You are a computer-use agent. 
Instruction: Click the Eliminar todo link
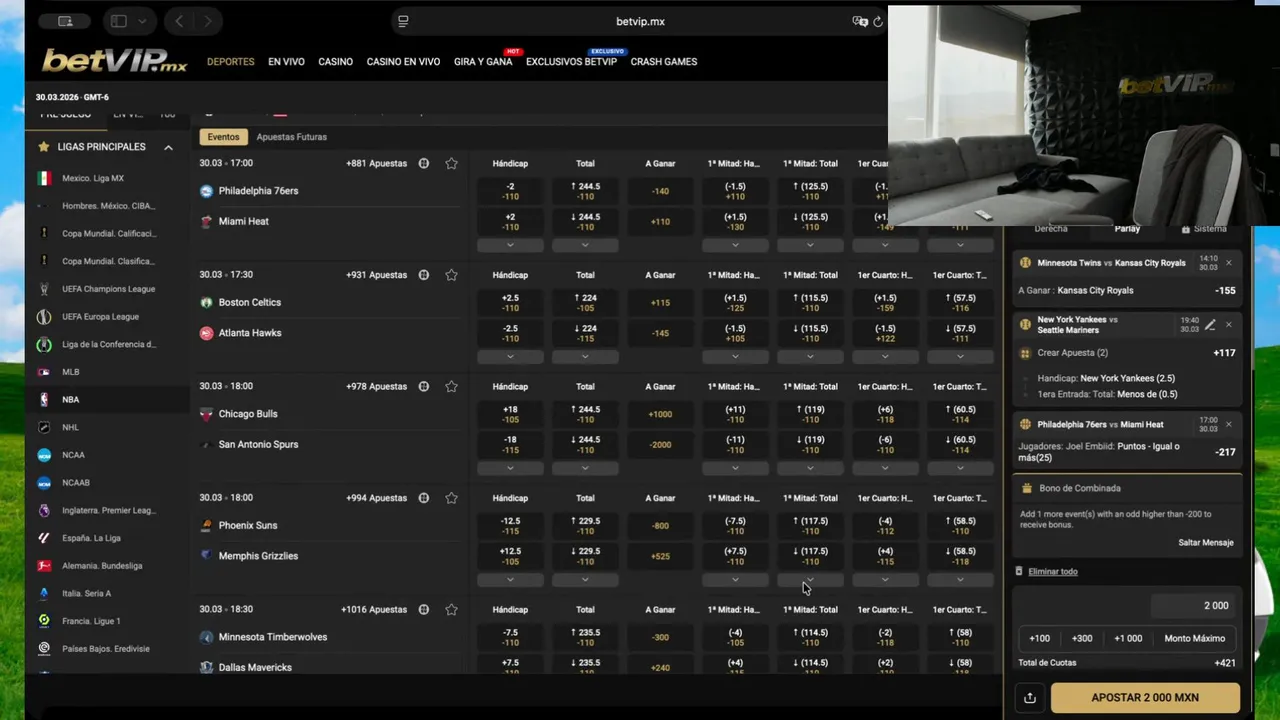pos(1053,572)
